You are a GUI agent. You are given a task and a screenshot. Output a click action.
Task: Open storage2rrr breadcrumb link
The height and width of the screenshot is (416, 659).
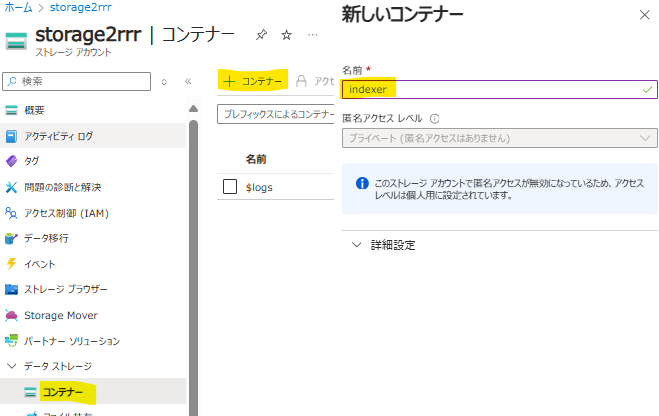(x=81, y=7)
